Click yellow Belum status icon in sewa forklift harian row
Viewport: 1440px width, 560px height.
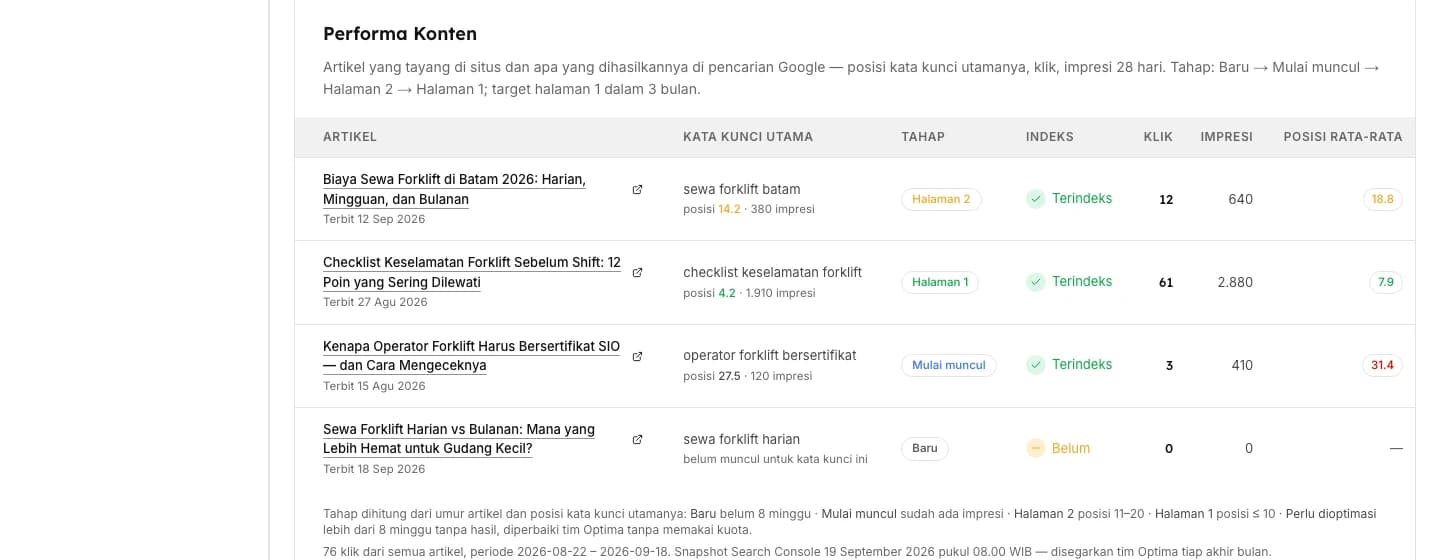click(x=1036, y=448)
